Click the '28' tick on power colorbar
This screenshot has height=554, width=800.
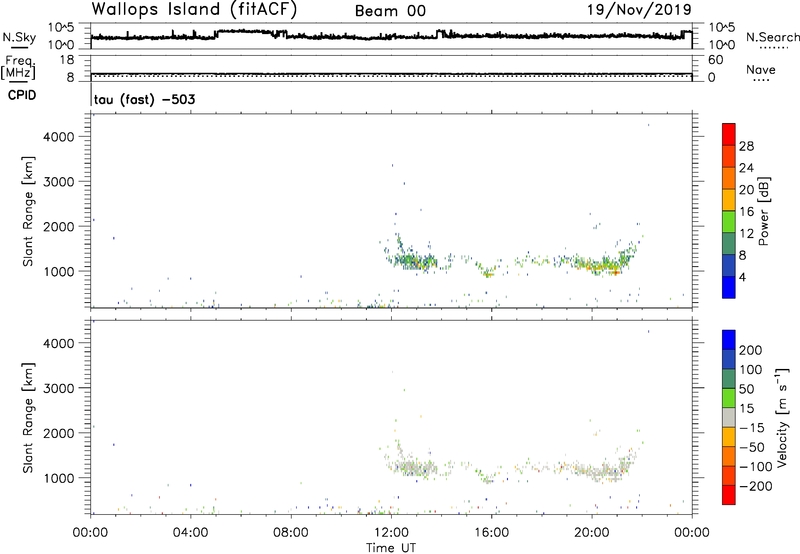(x=746, y=146)
